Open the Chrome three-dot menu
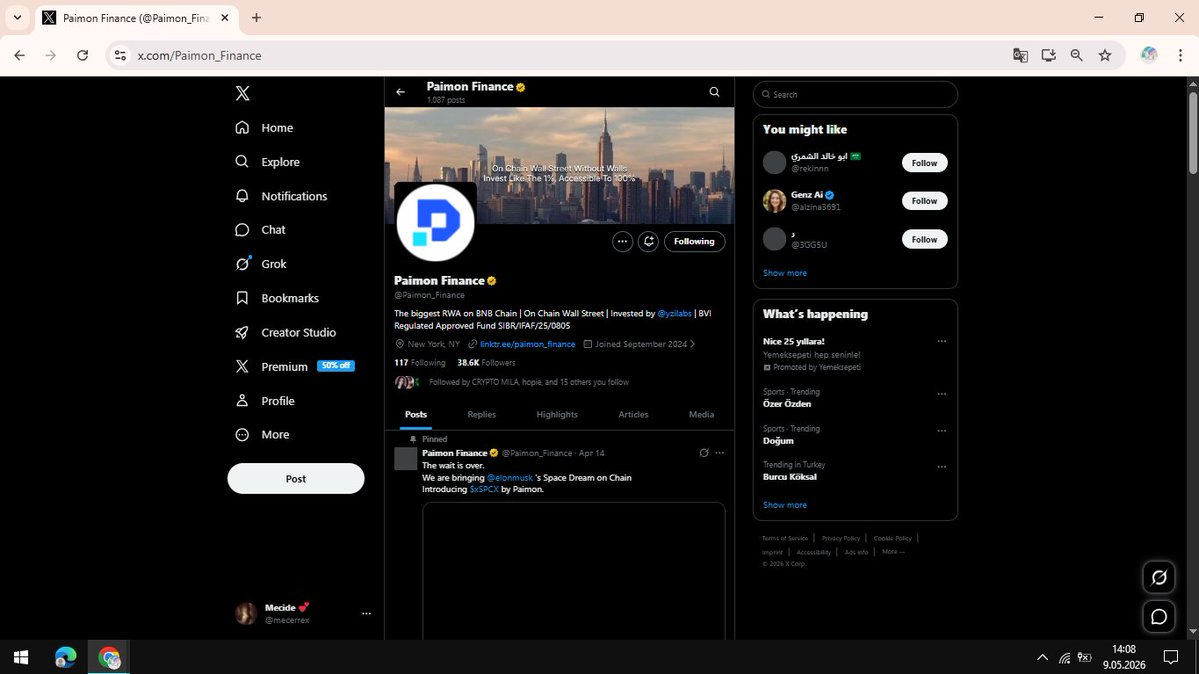Viewport: 1199px width, 674px height. coord(1181,55)
